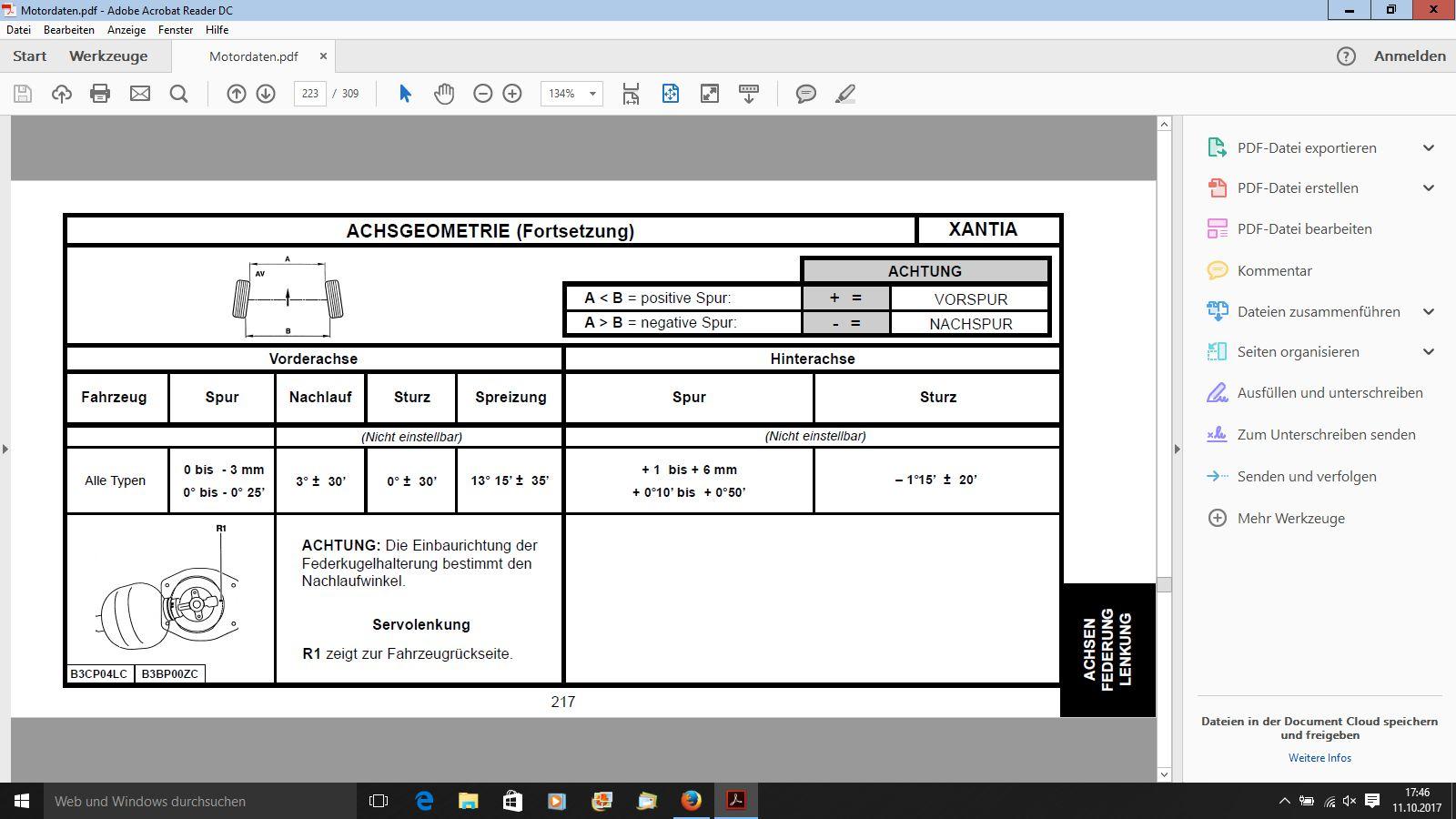Open the Hilfe menu
This screenshot has height=819, width=1456.
[x=217, y=30]
